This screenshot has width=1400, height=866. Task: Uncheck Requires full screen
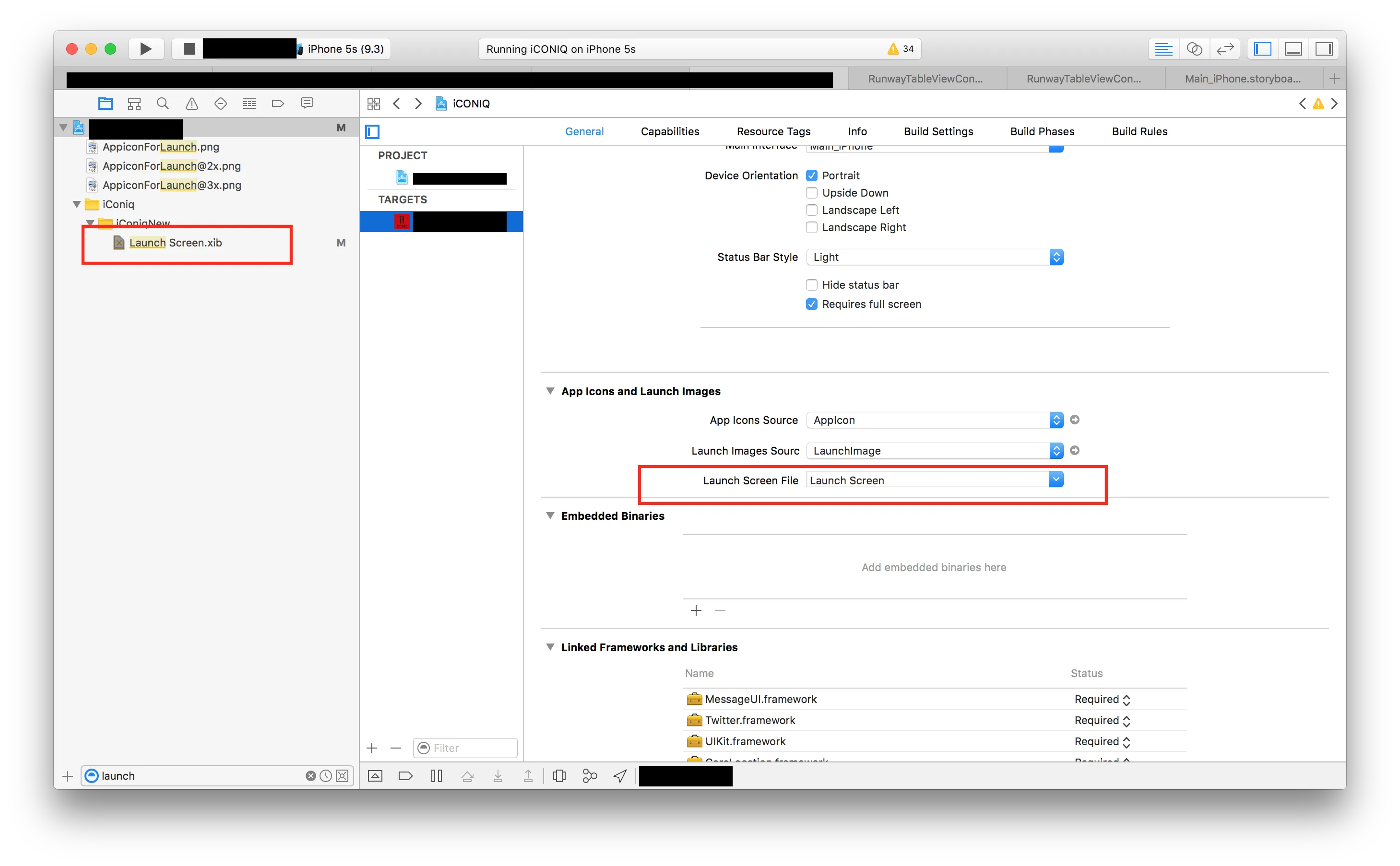tap(811, 304)
